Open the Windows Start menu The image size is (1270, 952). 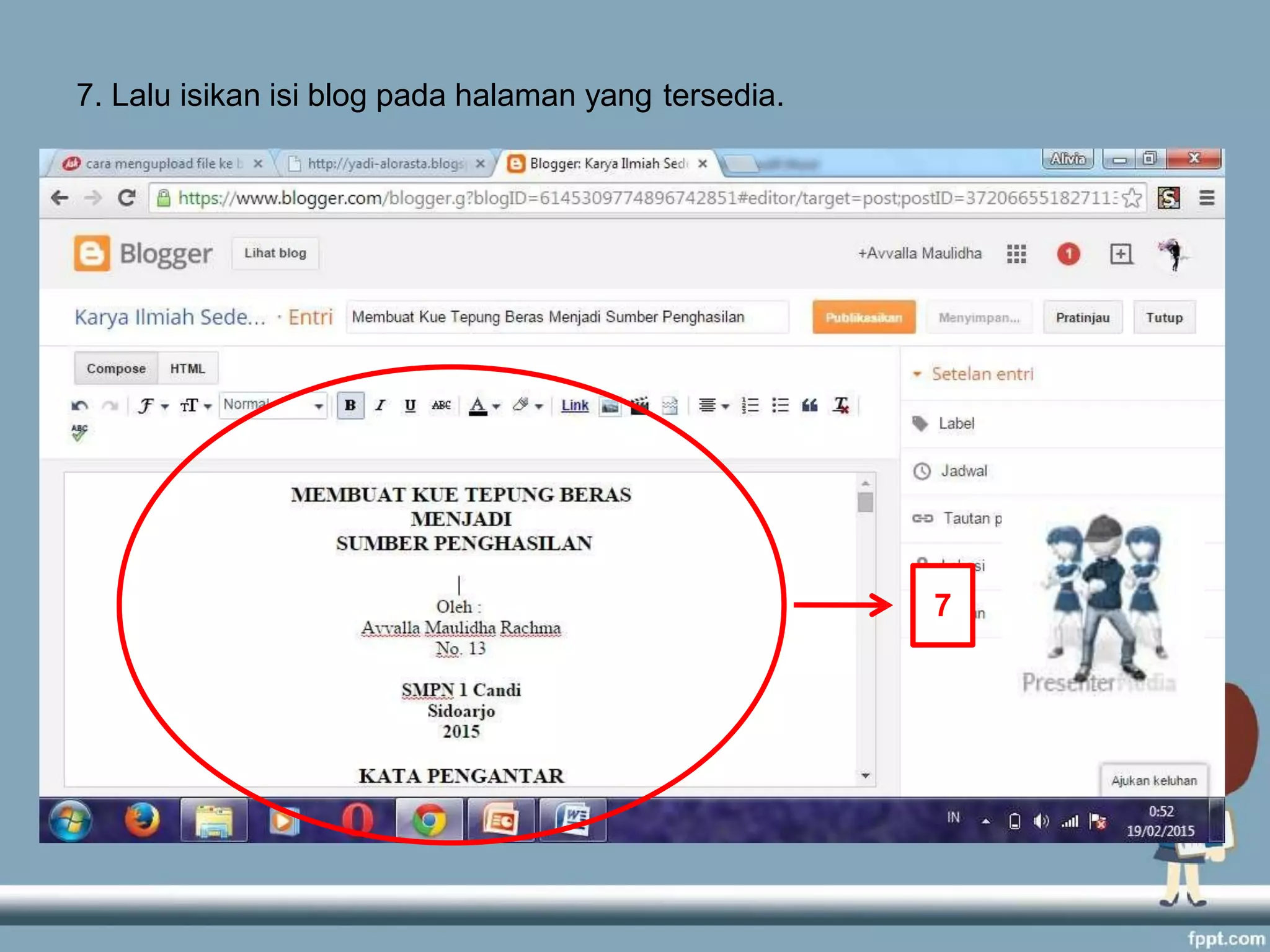pyautogui.click(x=71, y=820)
